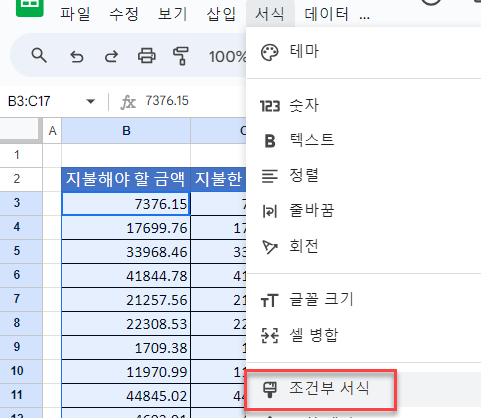Image resolution: width=481 pixels, height=418 pixels.
Task: Click cell containing 33968.46
Action: click(126, 252)
